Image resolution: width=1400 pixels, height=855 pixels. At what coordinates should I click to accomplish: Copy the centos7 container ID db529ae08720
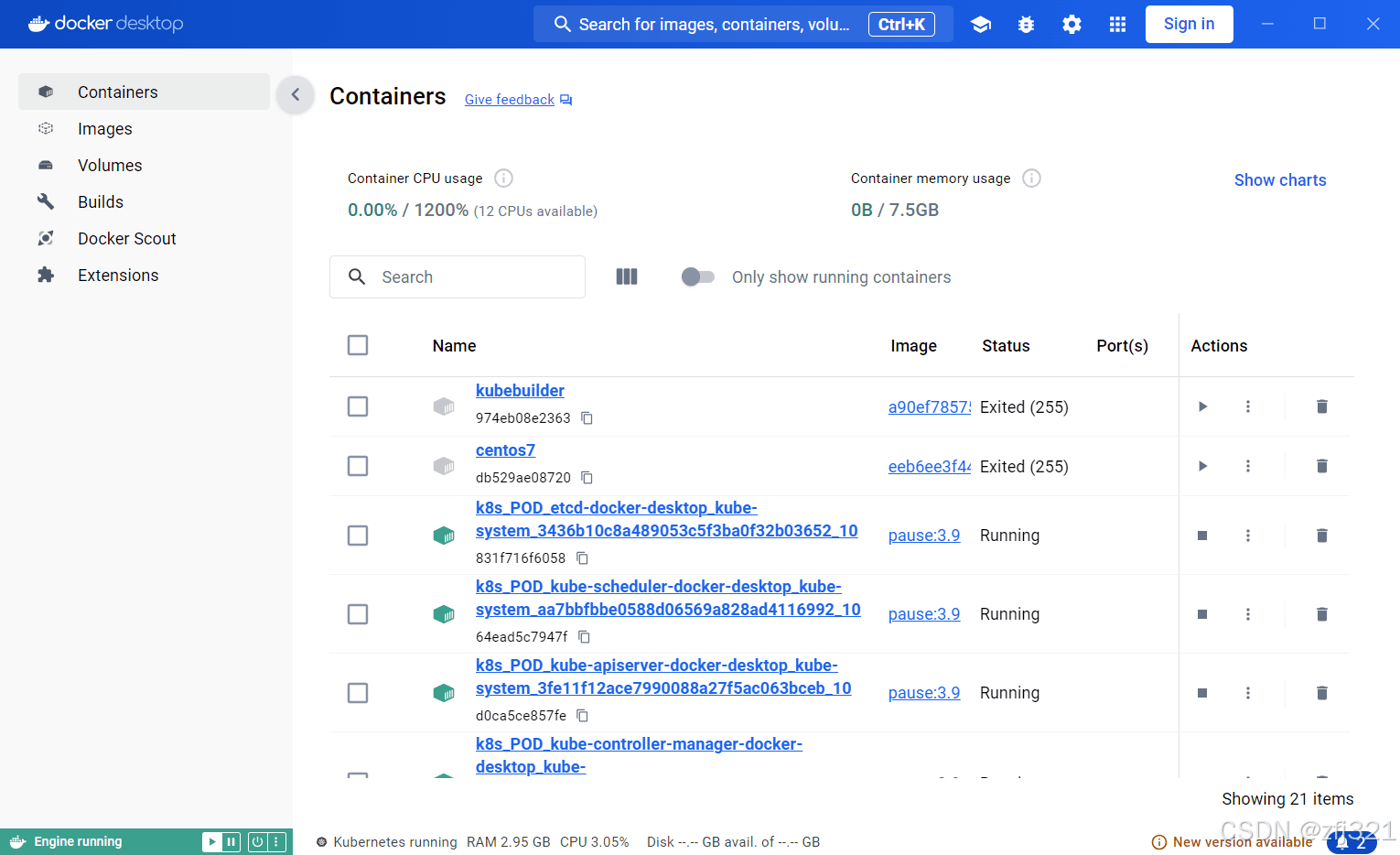pos(587,478)
